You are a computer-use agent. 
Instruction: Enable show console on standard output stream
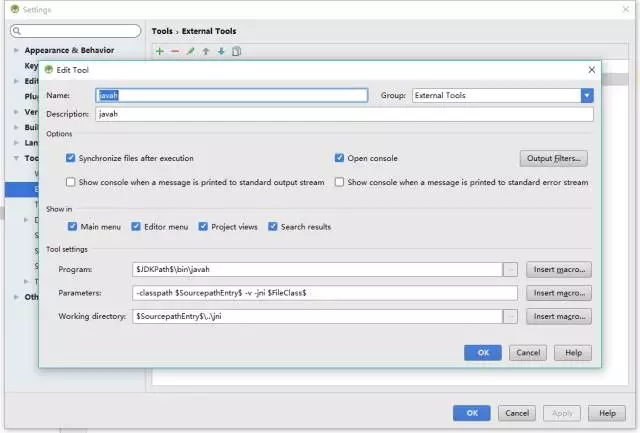coord(71,182)
